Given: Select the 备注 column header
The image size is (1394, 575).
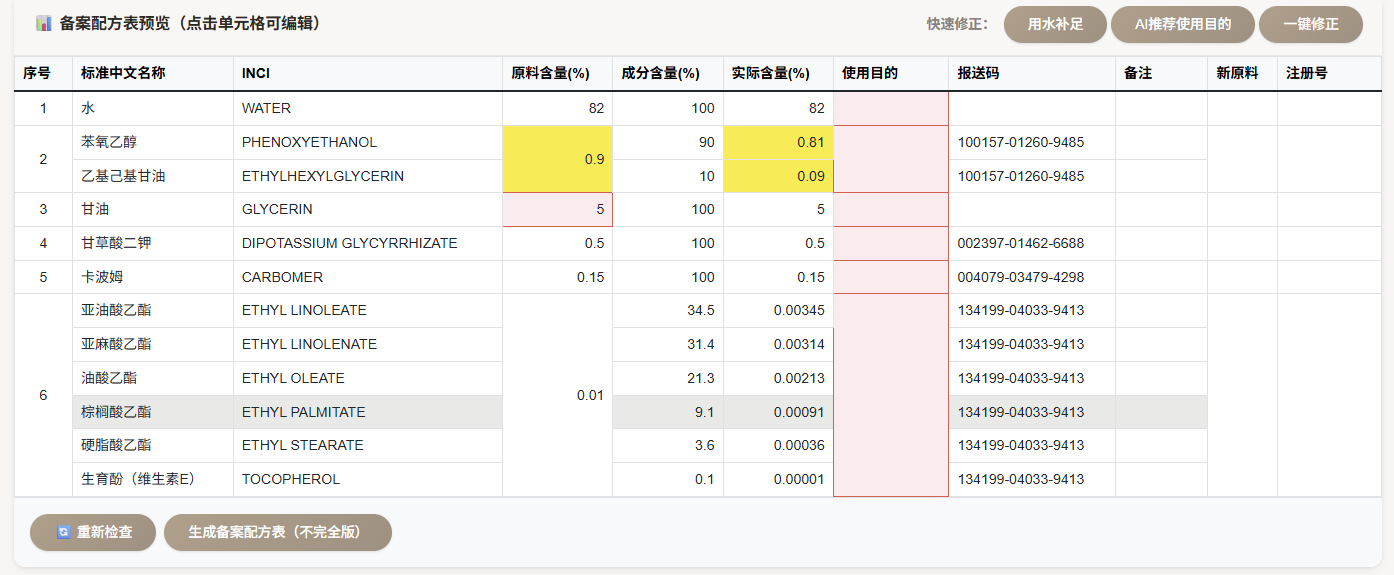Looking at the screenshot, I should (1161, 74).
